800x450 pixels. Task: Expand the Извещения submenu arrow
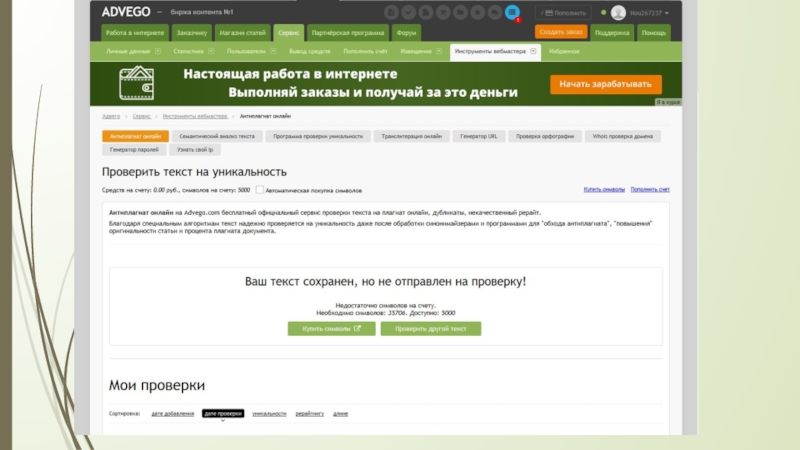[439, 51]
